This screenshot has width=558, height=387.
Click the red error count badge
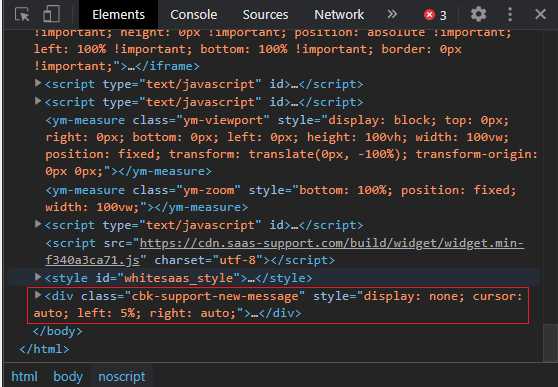[435, 15]
